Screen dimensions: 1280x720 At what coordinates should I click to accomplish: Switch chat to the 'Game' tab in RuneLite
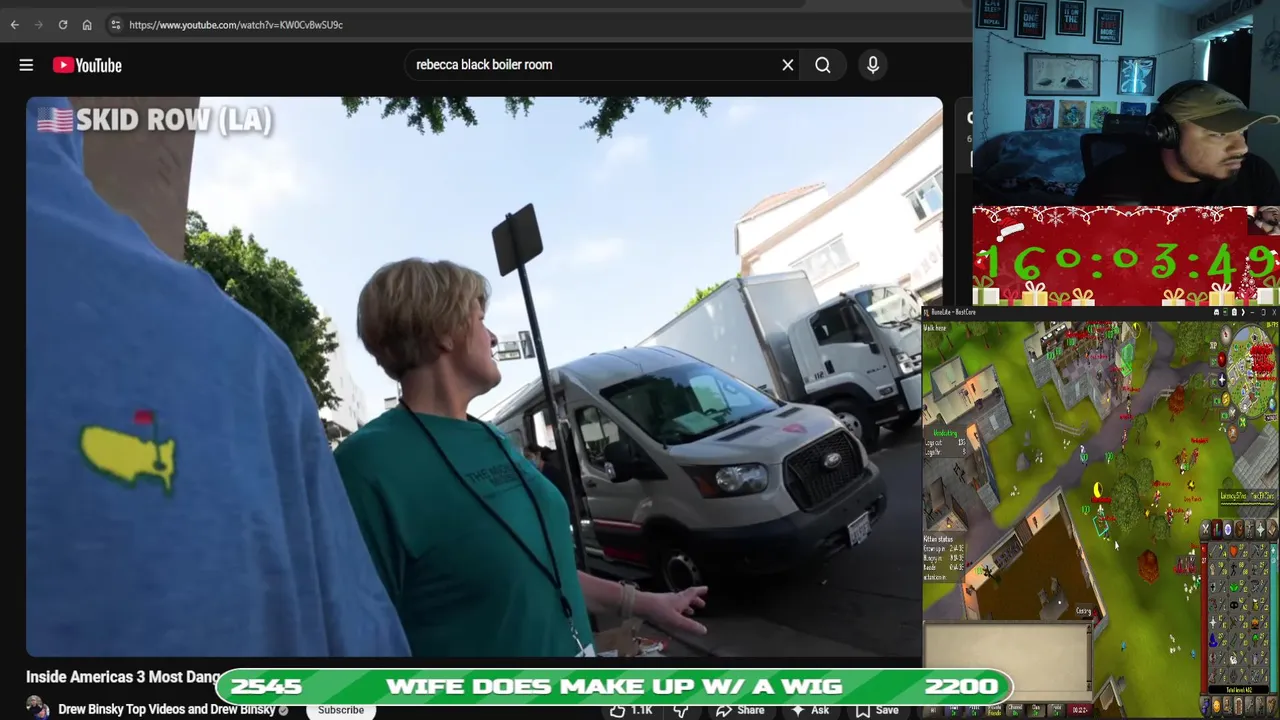pos(954,711)
